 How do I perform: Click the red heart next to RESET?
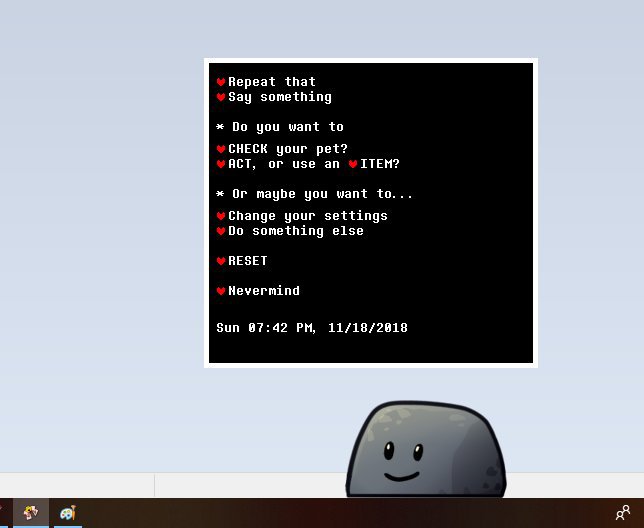(x=221, y=261)
